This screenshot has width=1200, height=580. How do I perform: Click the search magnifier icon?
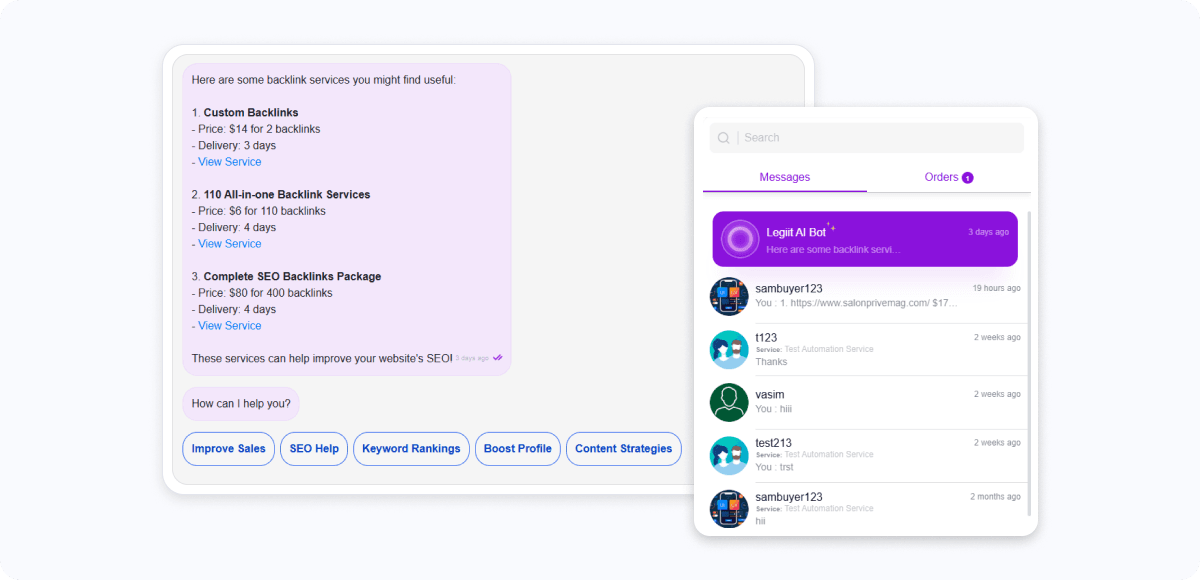(x=724, y=138)
